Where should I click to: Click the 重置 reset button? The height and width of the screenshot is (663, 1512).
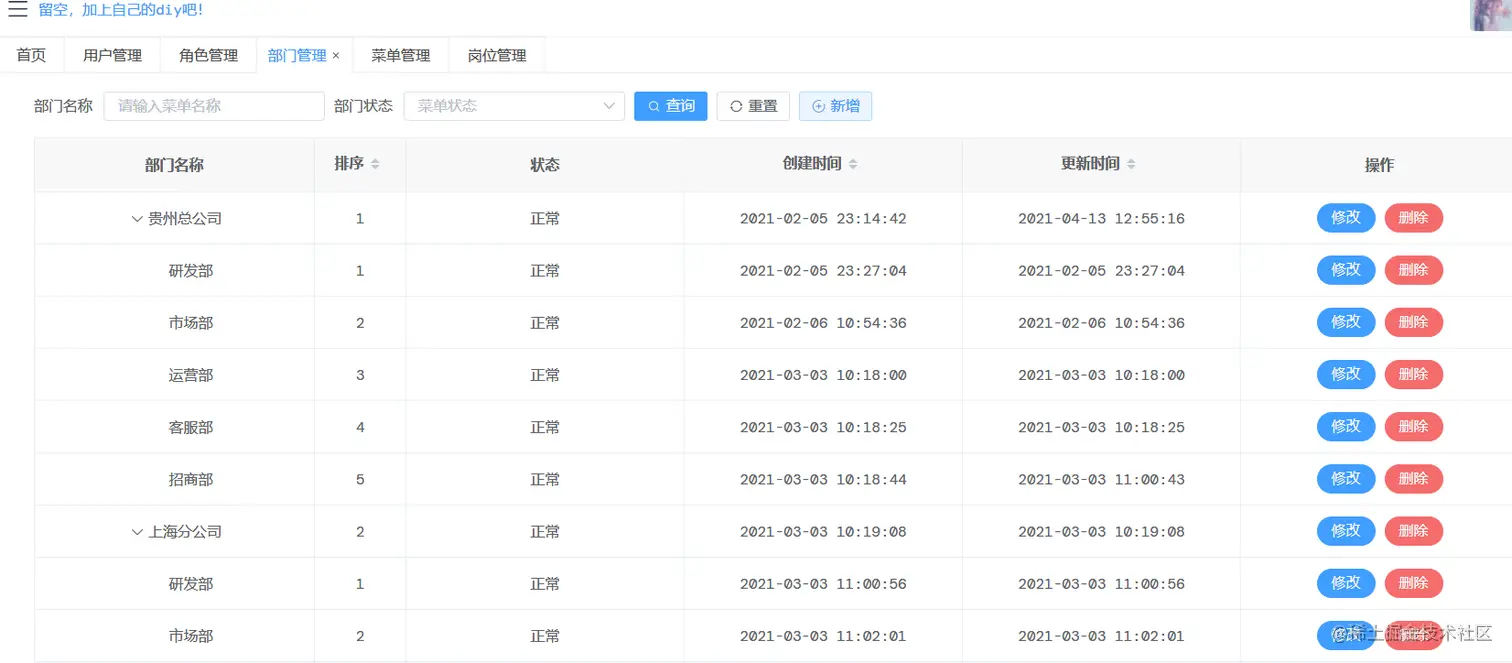[x=753, y=106]
